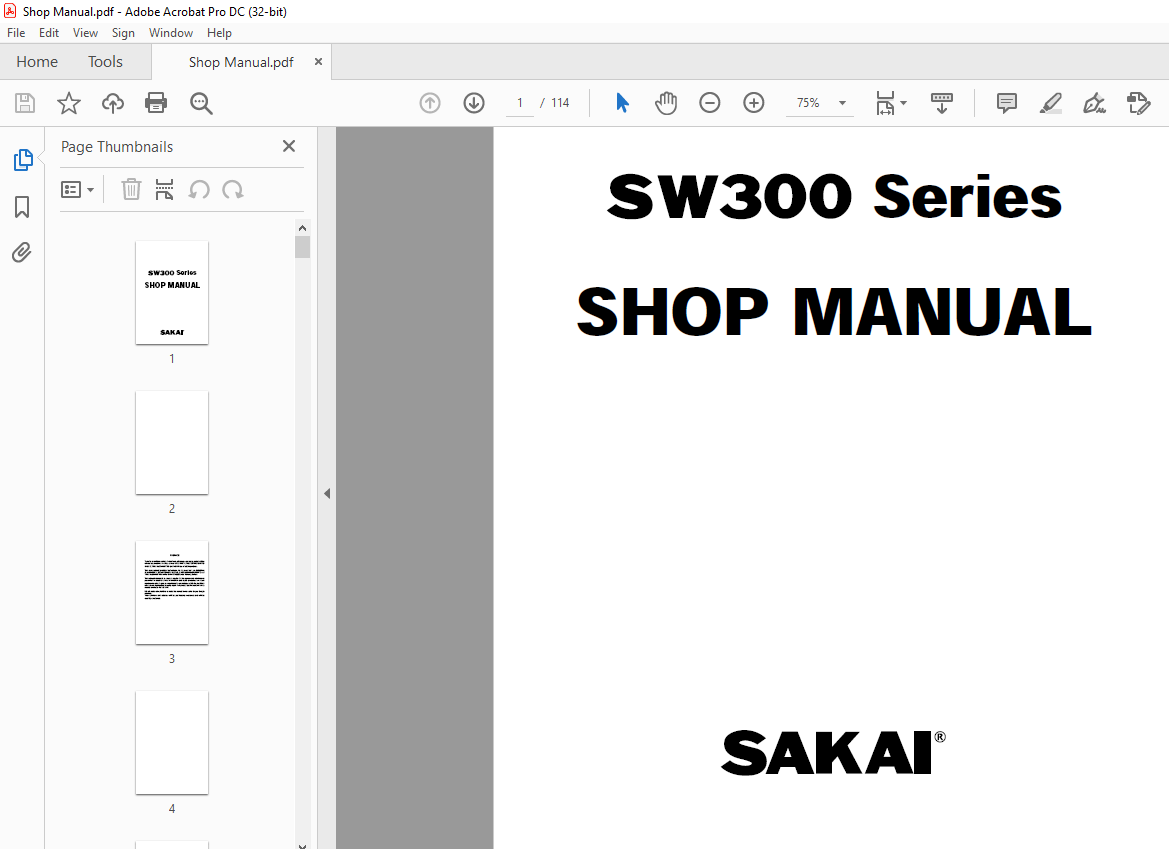Close the Page Thumbnails panel
The height and width of the screenshot is (849, 1169).
click(x=289, y=146)
